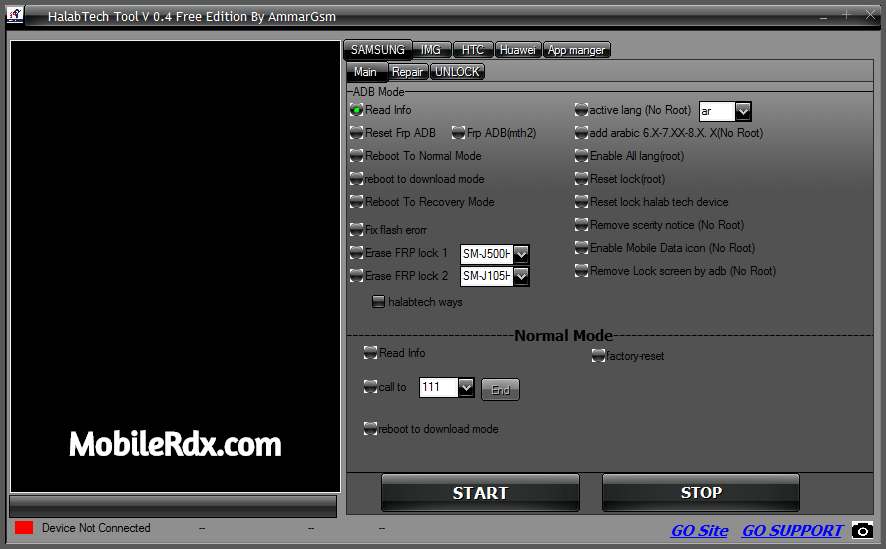Click the progress bar under log panel
The width and height of the screenshot is (886, 549).
tap(173, 506)
